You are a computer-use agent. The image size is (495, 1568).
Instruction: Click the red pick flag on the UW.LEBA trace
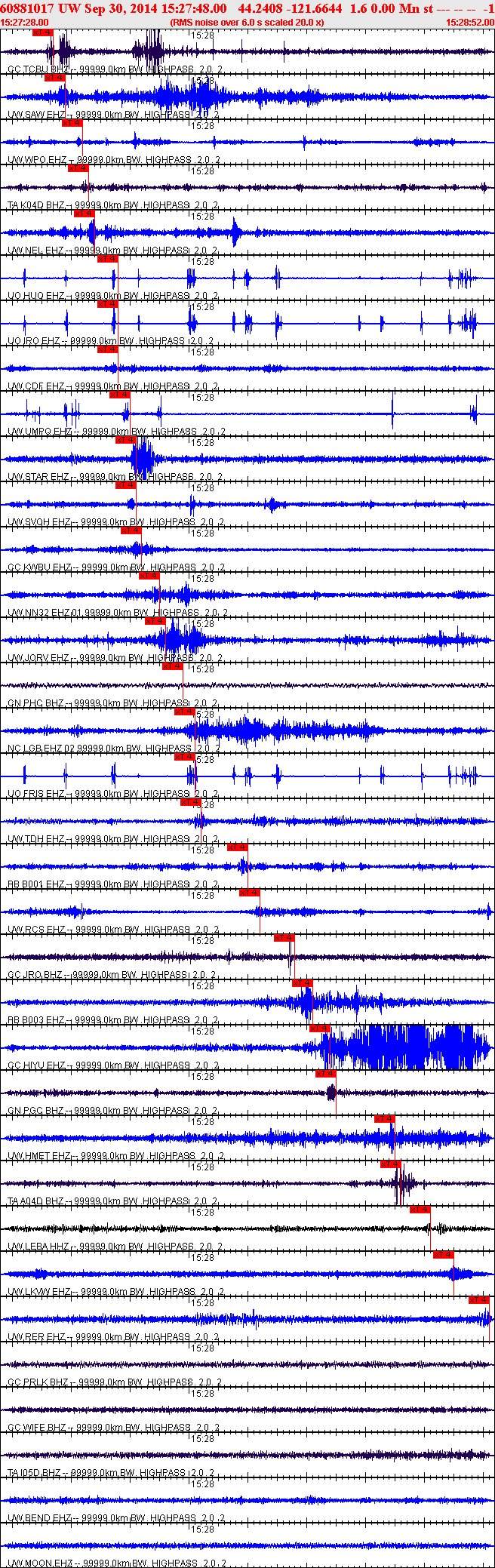click(x=420, y=1210)
